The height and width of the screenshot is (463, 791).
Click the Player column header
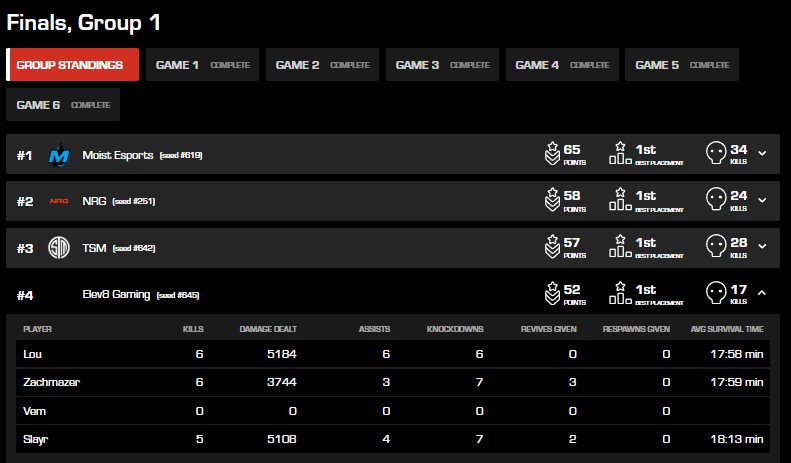[37, 329]
